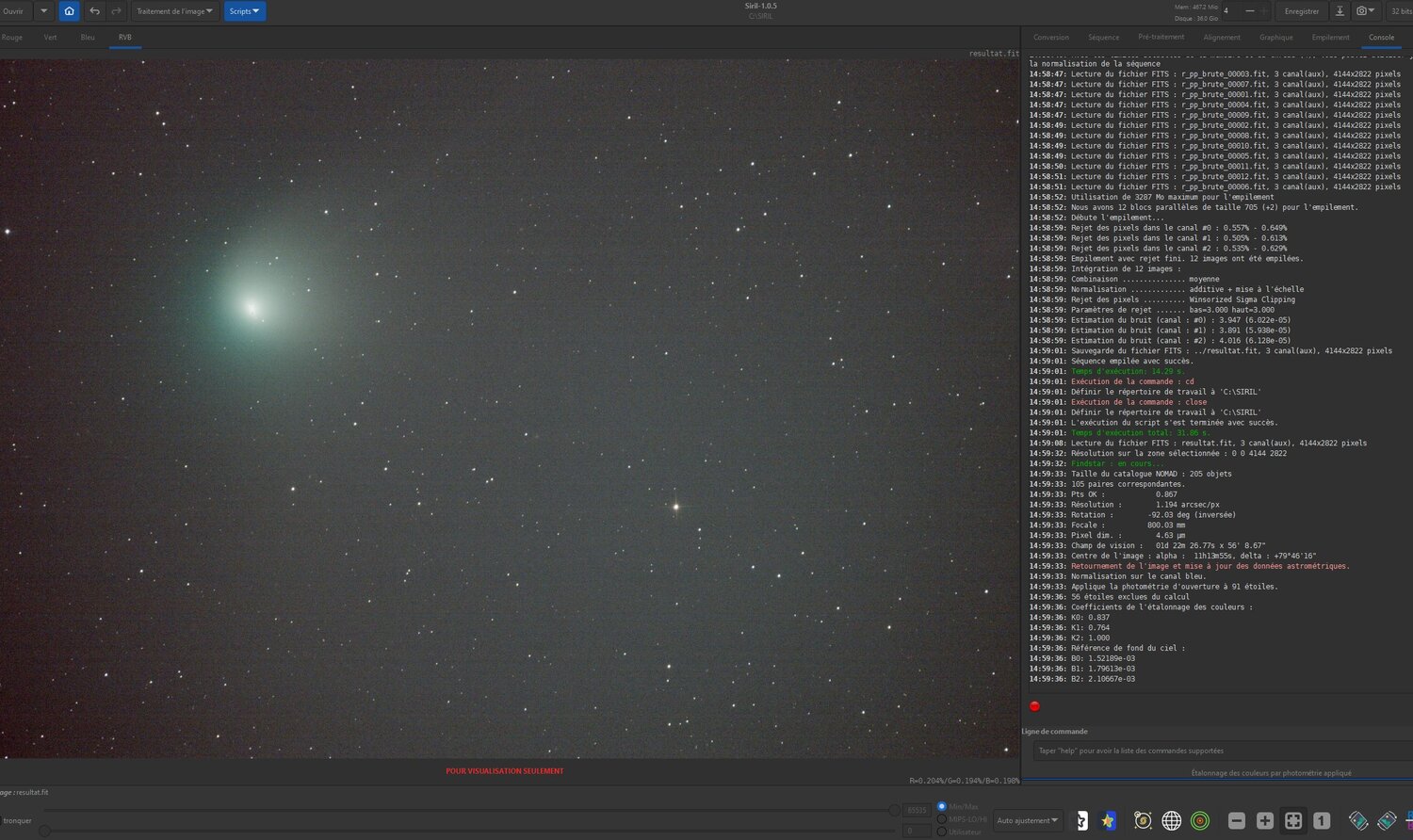Screen dimensions: 1413x840
Task: Select the Console tab
Action: point(1382,38)
